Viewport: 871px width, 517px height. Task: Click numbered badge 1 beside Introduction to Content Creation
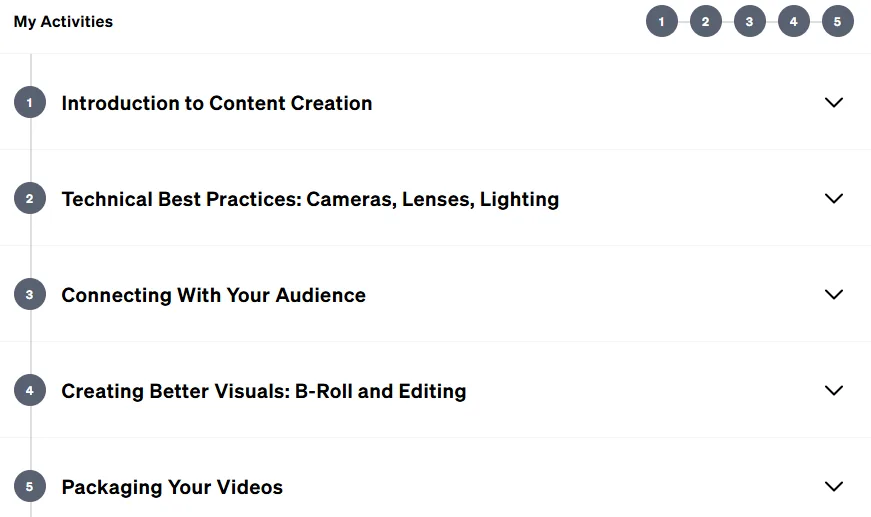[30, 102]
